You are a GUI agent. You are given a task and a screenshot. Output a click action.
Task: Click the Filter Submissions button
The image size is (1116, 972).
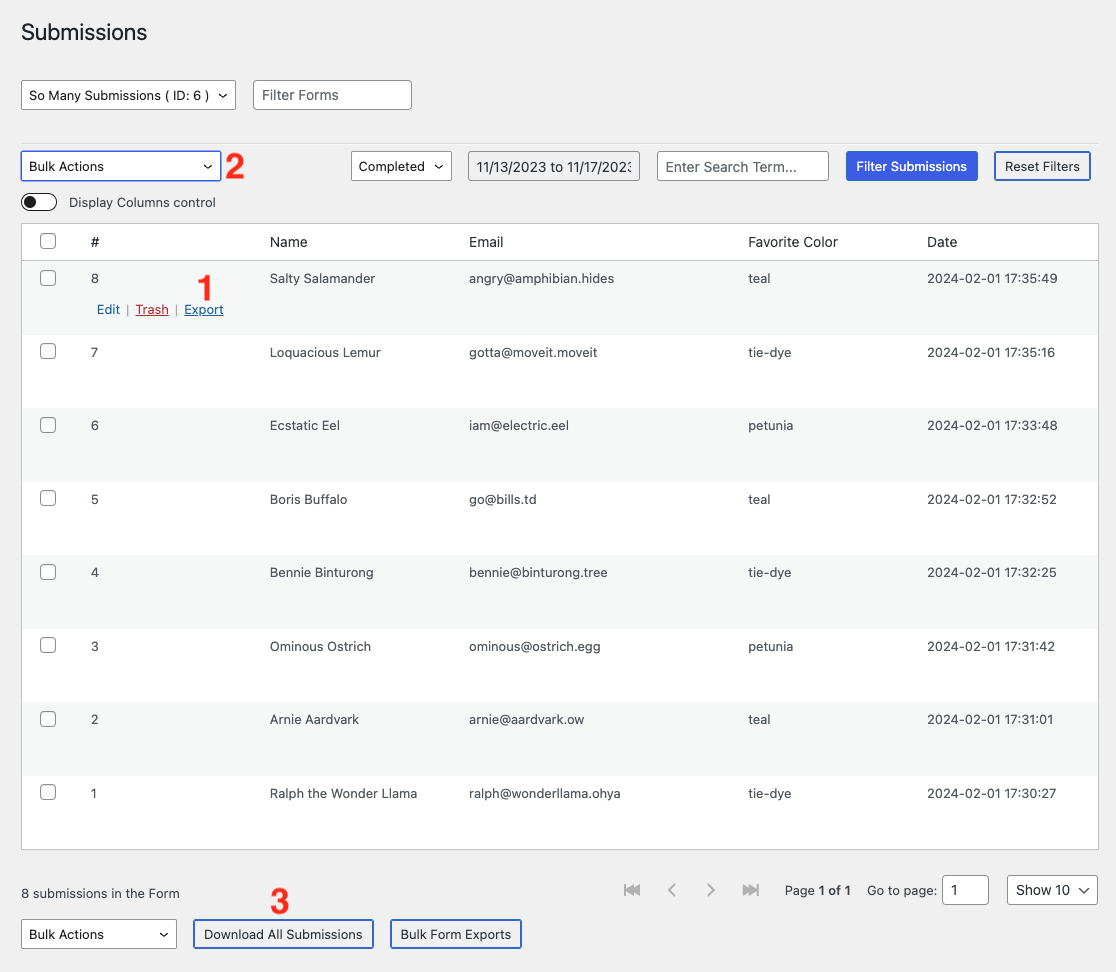click(x=911, y=166)
